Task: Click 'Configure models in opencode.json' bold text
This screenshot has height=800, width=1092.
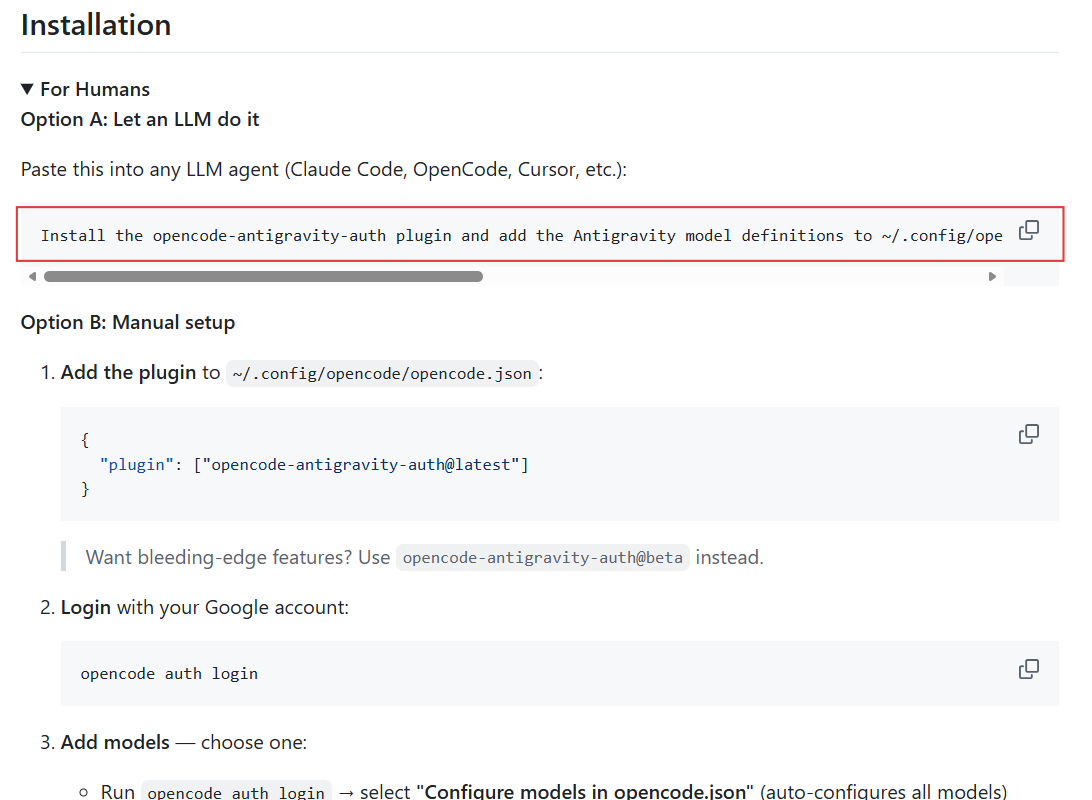Action: (x=585, y=792)
